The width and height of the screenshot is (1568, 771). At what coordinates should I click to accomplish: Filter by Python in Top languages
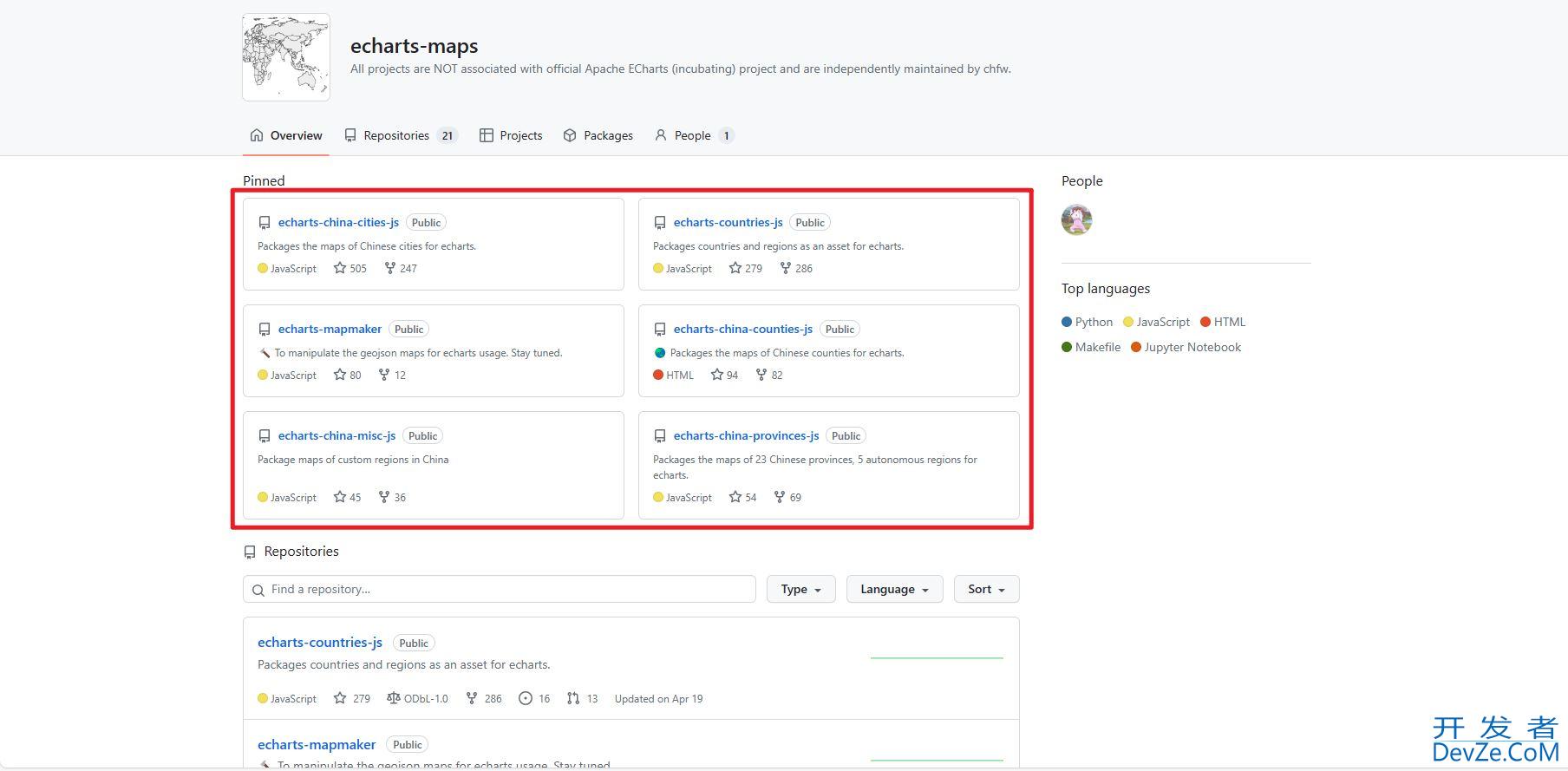point(1087,322)
